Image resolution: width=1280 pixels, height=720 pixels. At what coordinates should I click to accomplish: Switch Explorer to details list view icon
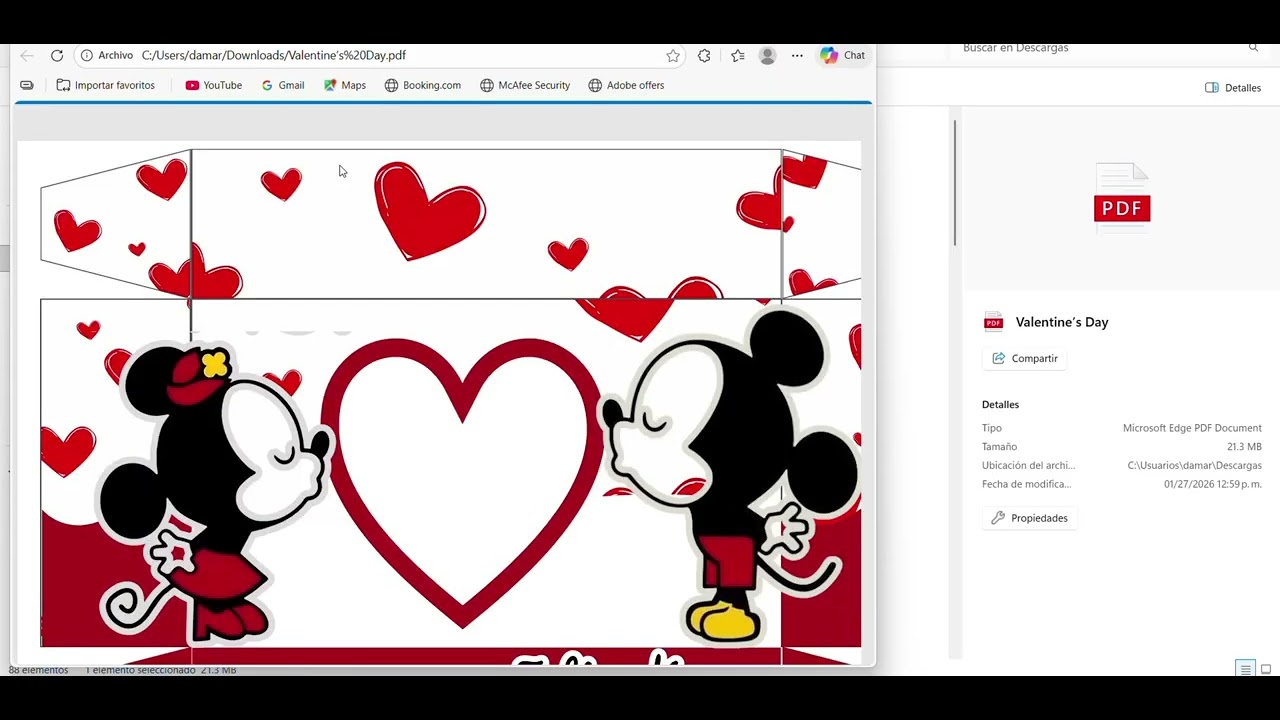pos(1245,669)
